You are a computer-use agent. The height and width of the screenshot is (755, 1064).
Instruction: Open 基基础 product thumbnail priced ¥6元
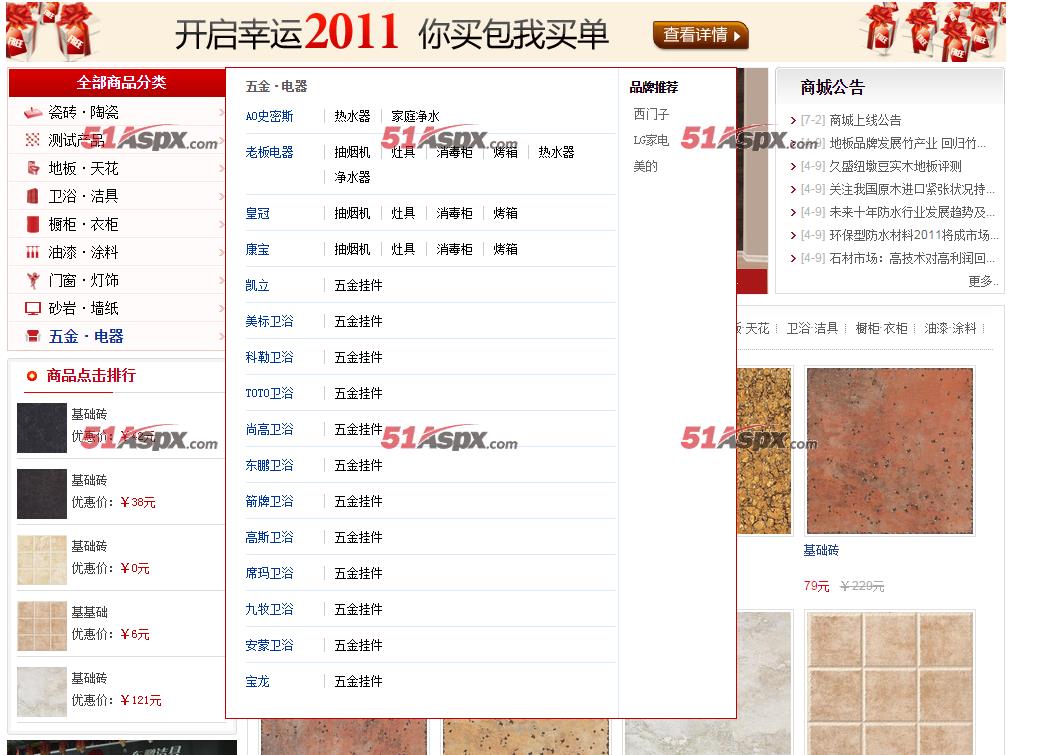[42, 625]
